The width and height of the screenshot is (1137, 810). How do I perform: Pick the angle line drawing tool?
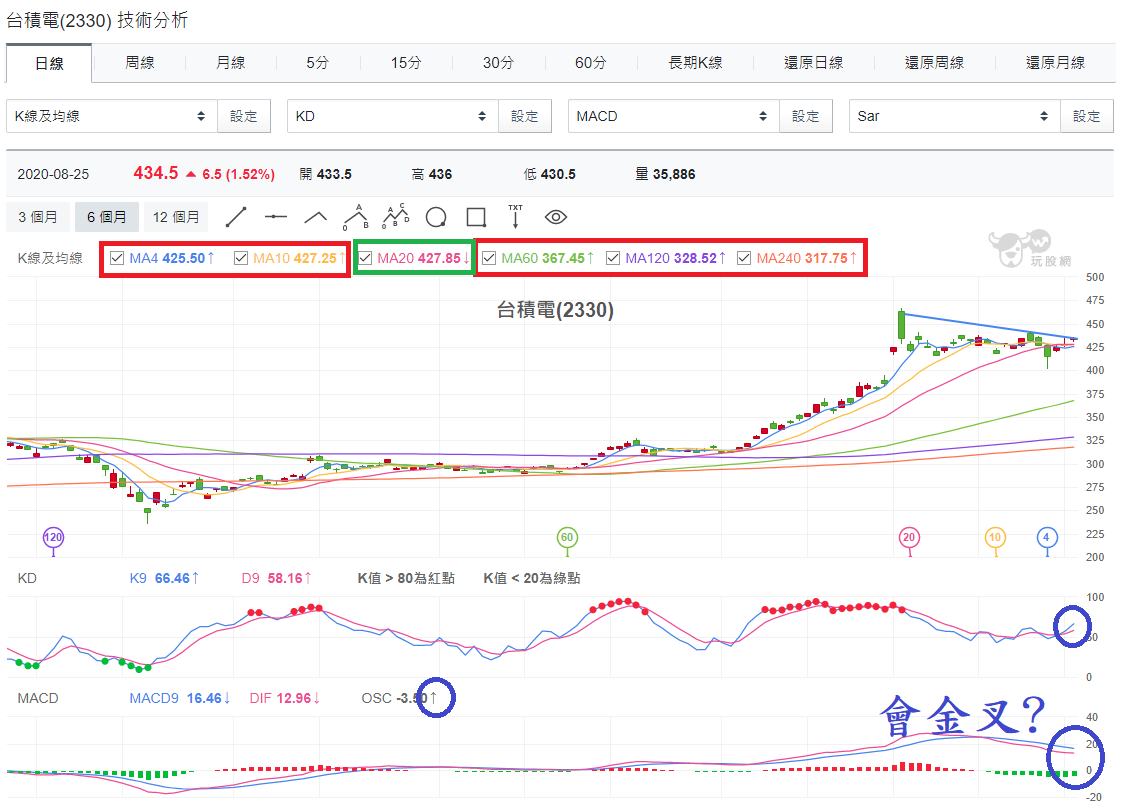click(315, 217)
